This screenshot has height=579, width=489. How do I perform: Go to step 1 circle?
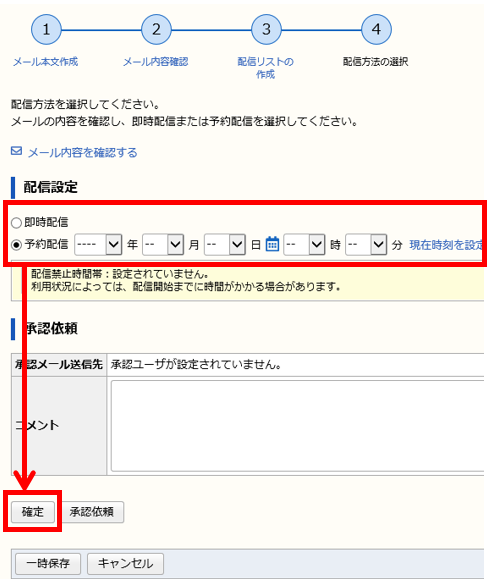pos(46,30)
